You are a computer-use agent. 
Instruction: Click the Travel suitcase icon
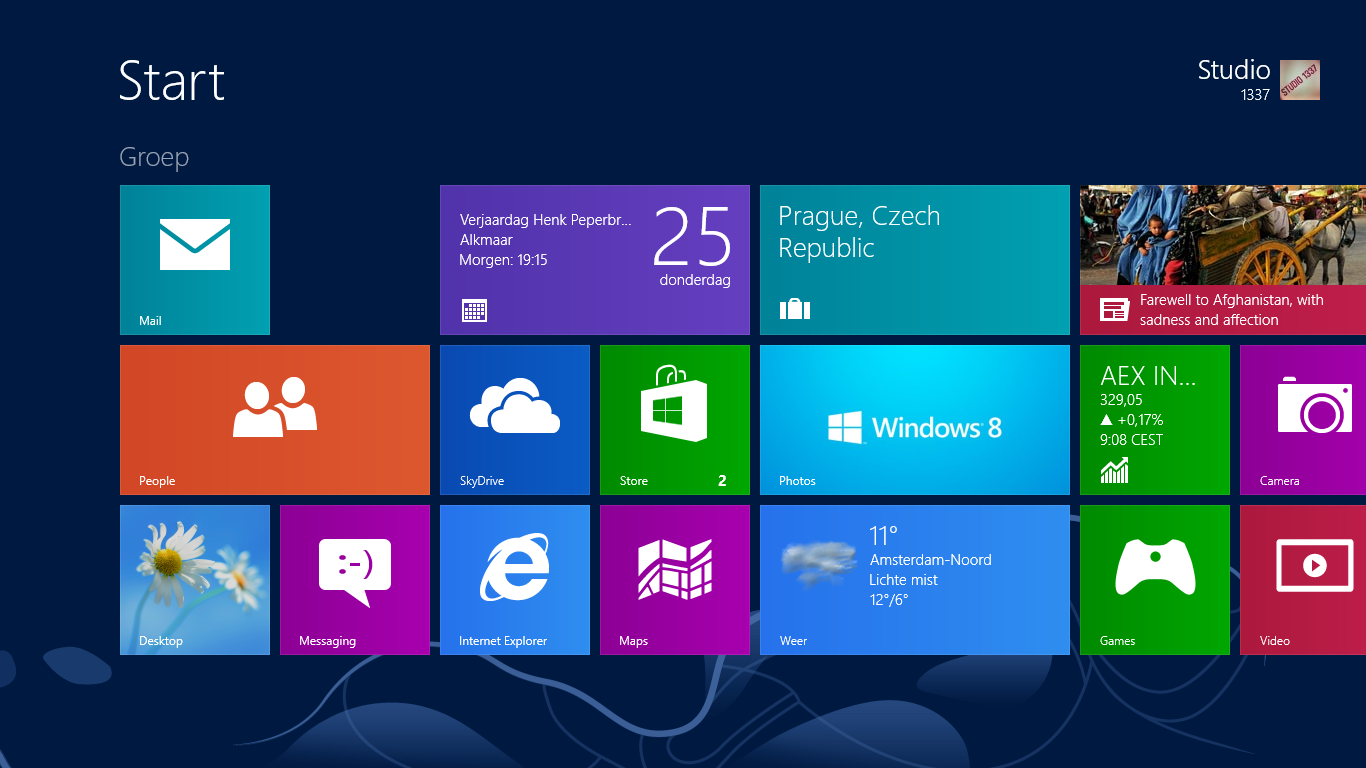[795, 309]
